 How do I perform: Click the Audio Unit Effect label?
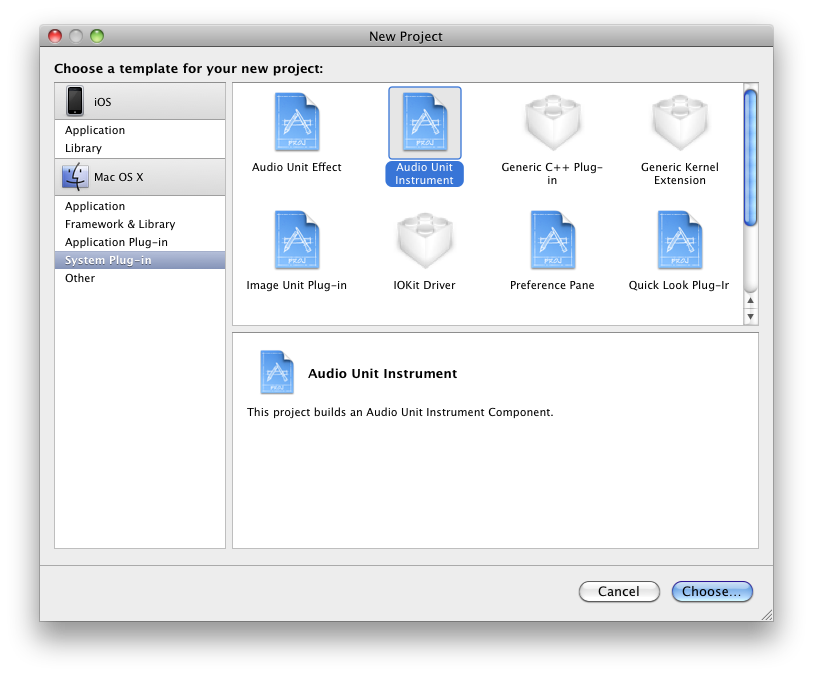pyautogui.click(x=297, y=167)
